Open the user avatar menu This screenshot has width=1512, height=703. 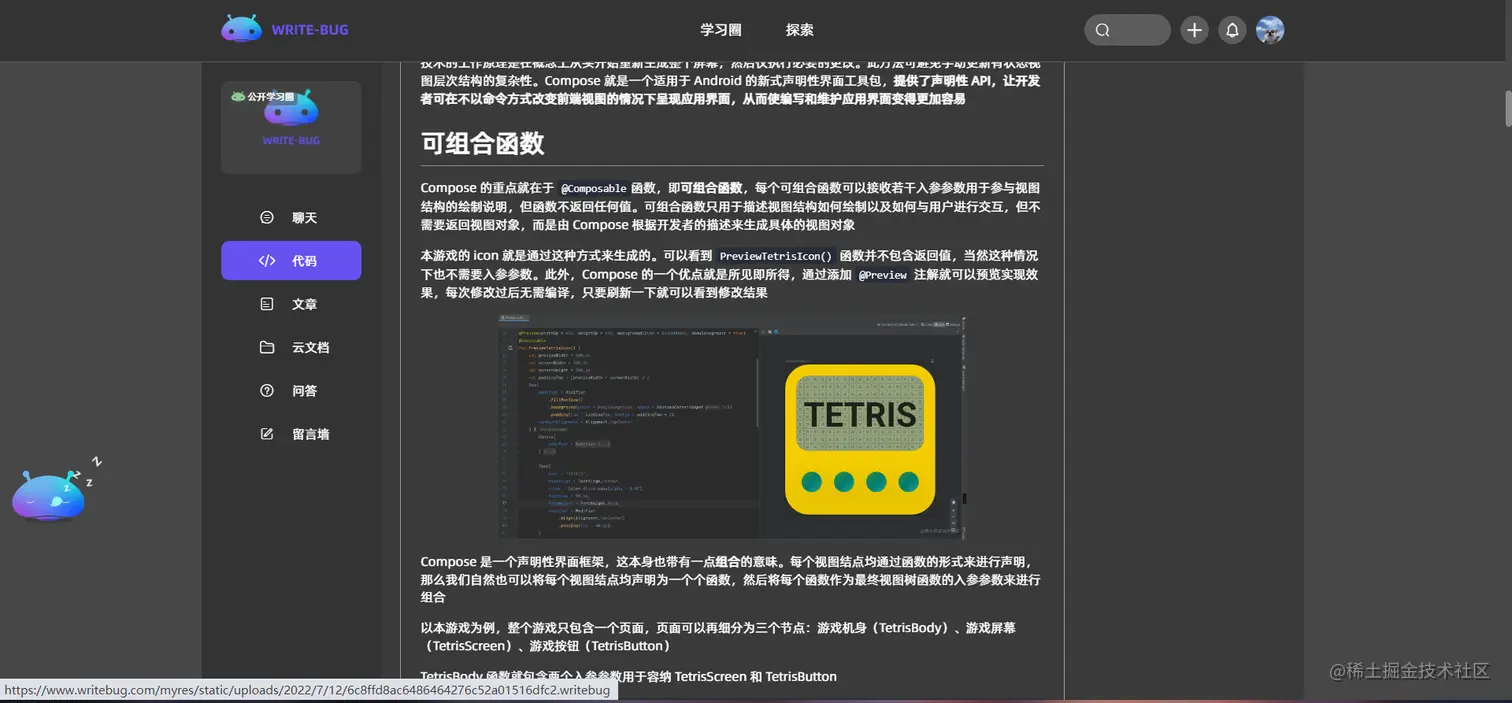pyautogui.click(x=1270, y=30)
